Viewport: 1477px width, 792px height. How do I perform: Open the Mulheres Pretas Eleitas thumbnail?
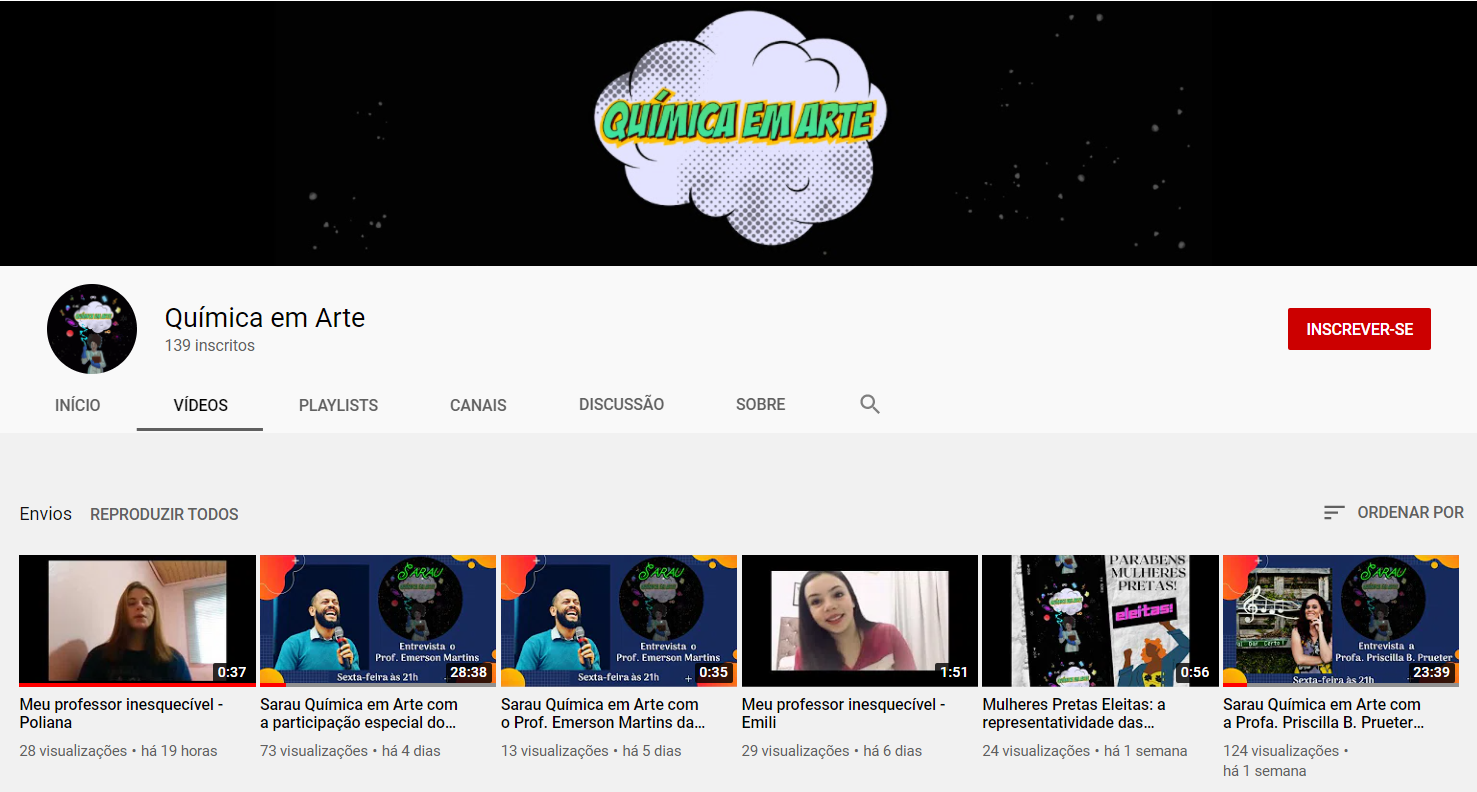coord(1100,621)
